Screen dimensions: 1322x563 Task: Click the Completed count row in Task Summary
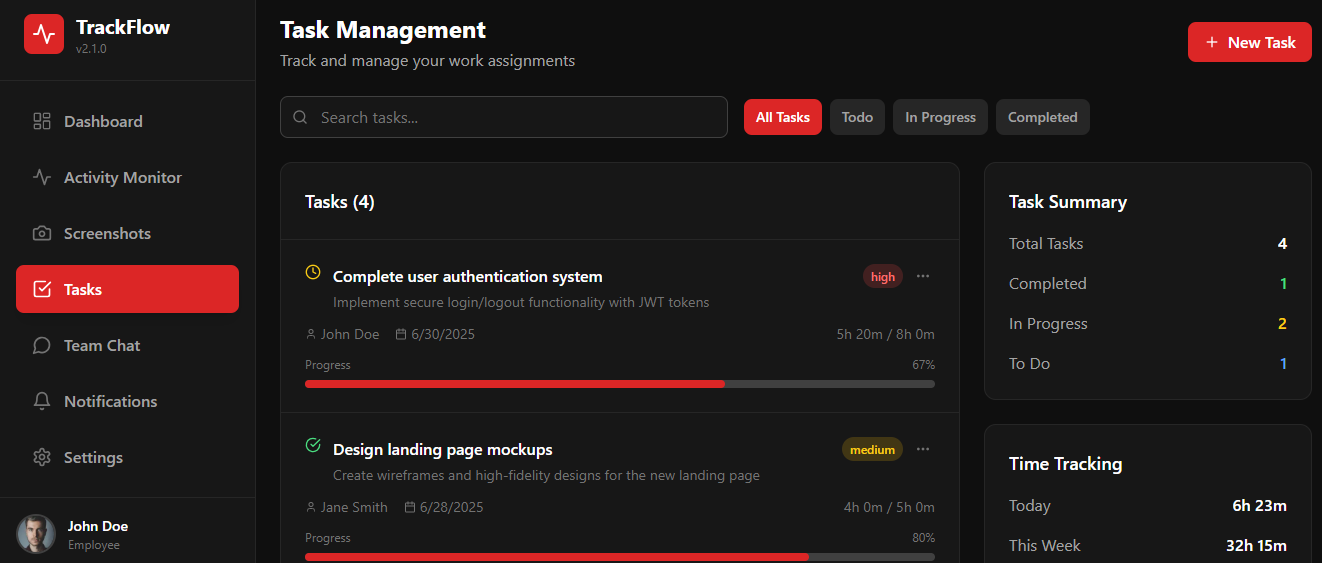(x=1148, y=284)
